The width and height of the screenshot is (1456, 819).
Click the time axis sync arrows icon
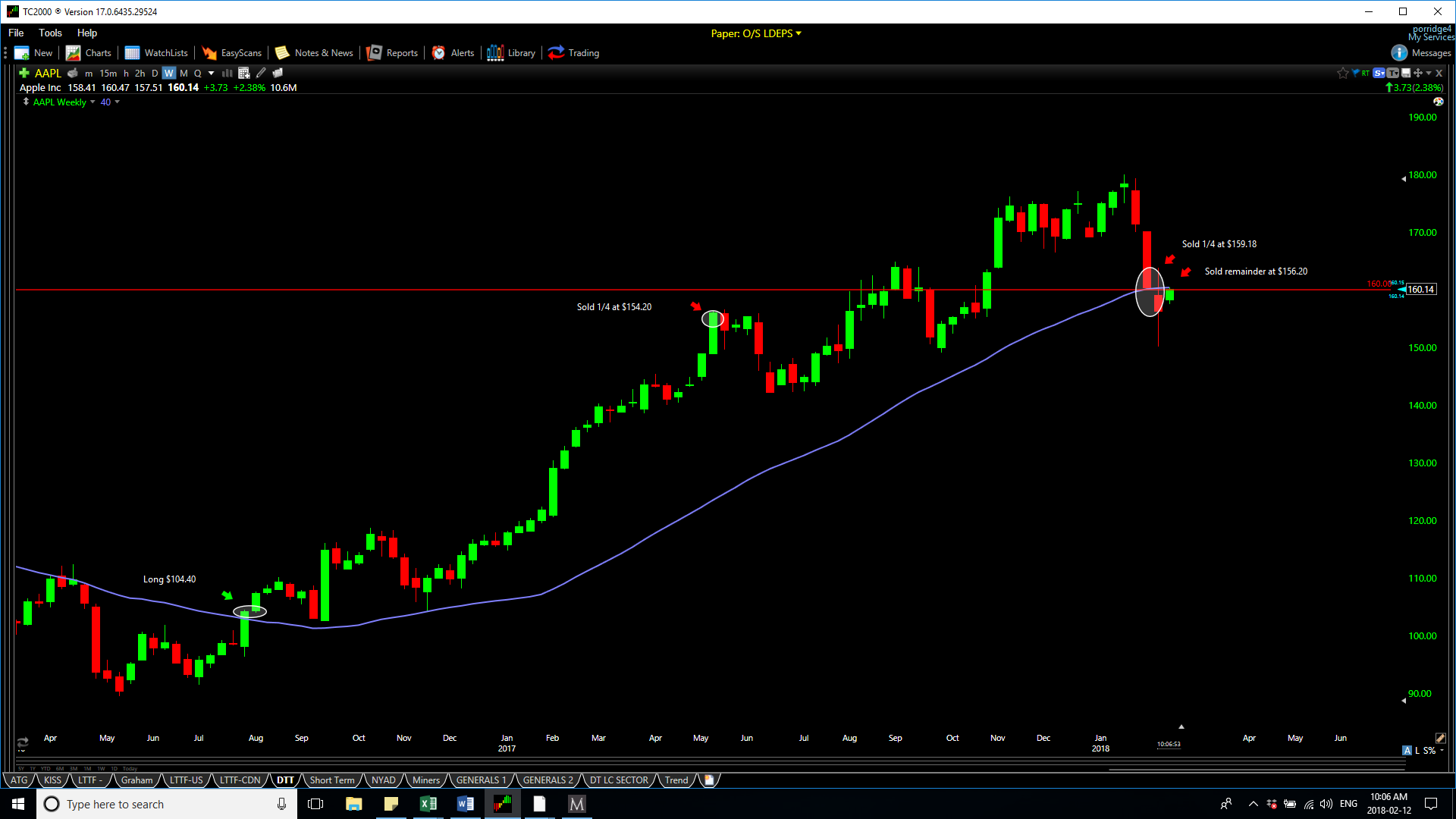pos(23,742)
